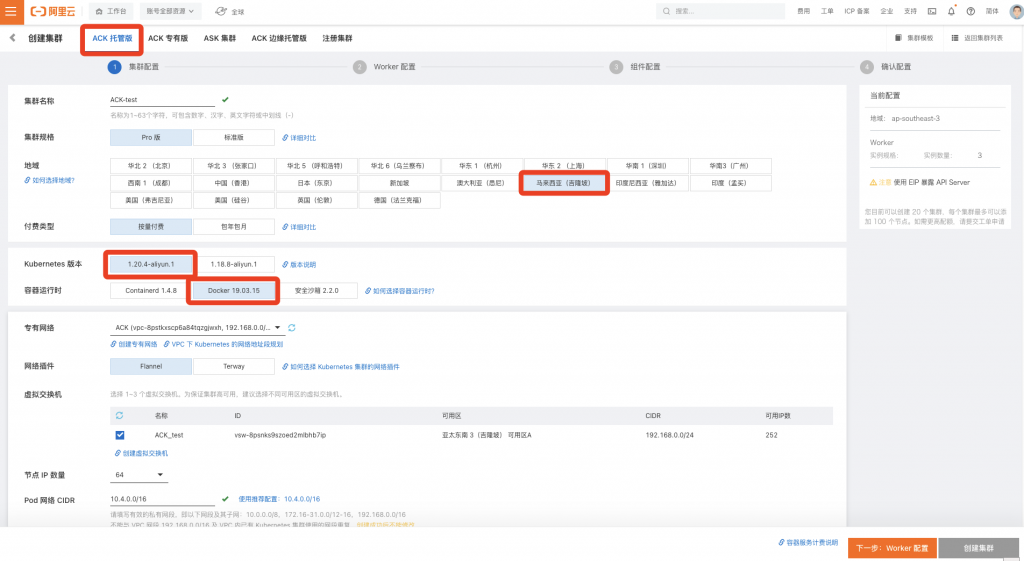
Task: Open the help question mark icon
Action: [971, 11]
